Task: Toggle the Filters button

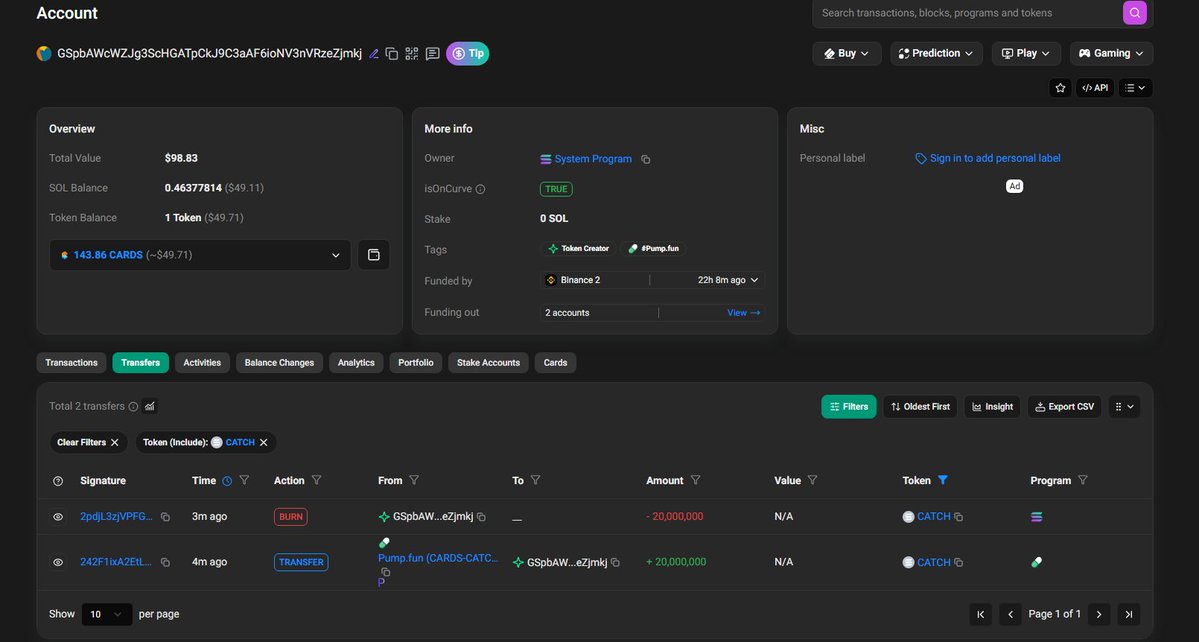Action: click(x=849, y=407)
